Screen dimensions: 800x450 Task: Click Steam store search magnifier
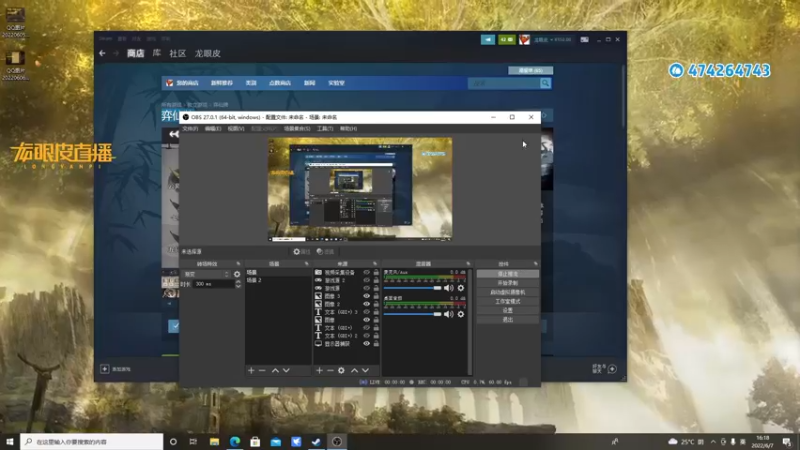click(545, 83)
